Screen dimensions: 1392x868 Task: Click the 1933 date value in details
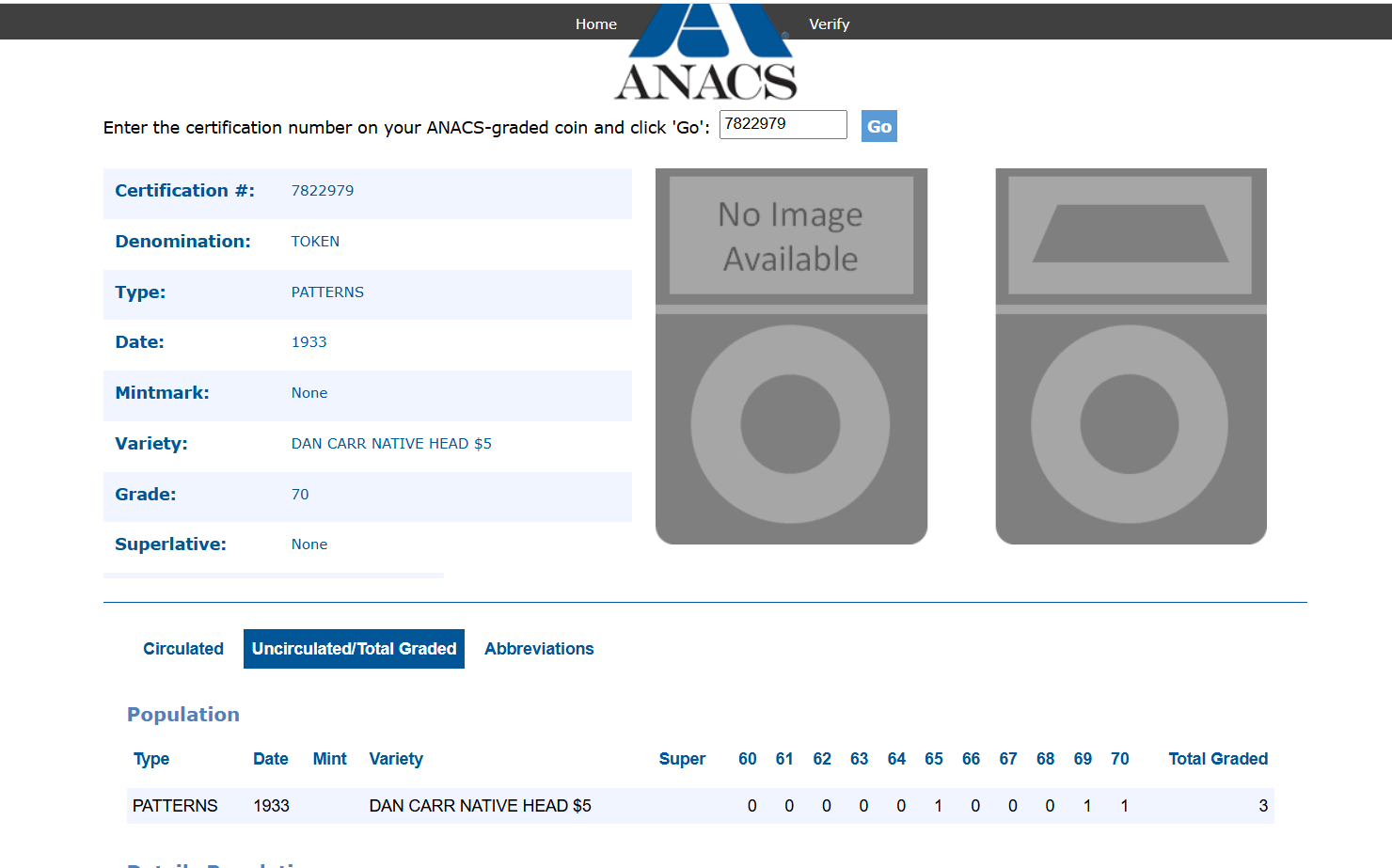[x=308, y=342]
